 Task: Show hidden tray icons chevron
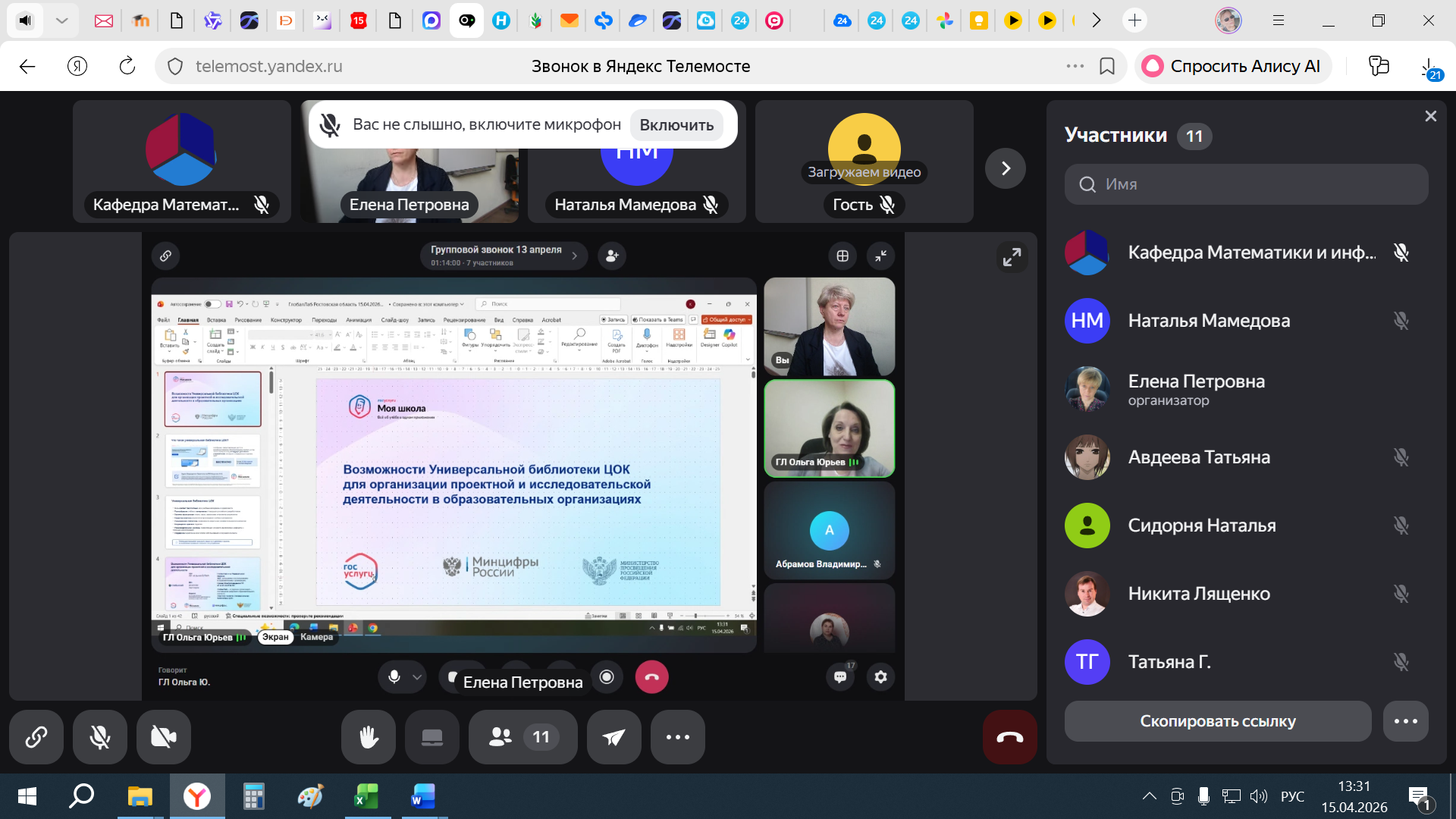[x=1150, y=796]
